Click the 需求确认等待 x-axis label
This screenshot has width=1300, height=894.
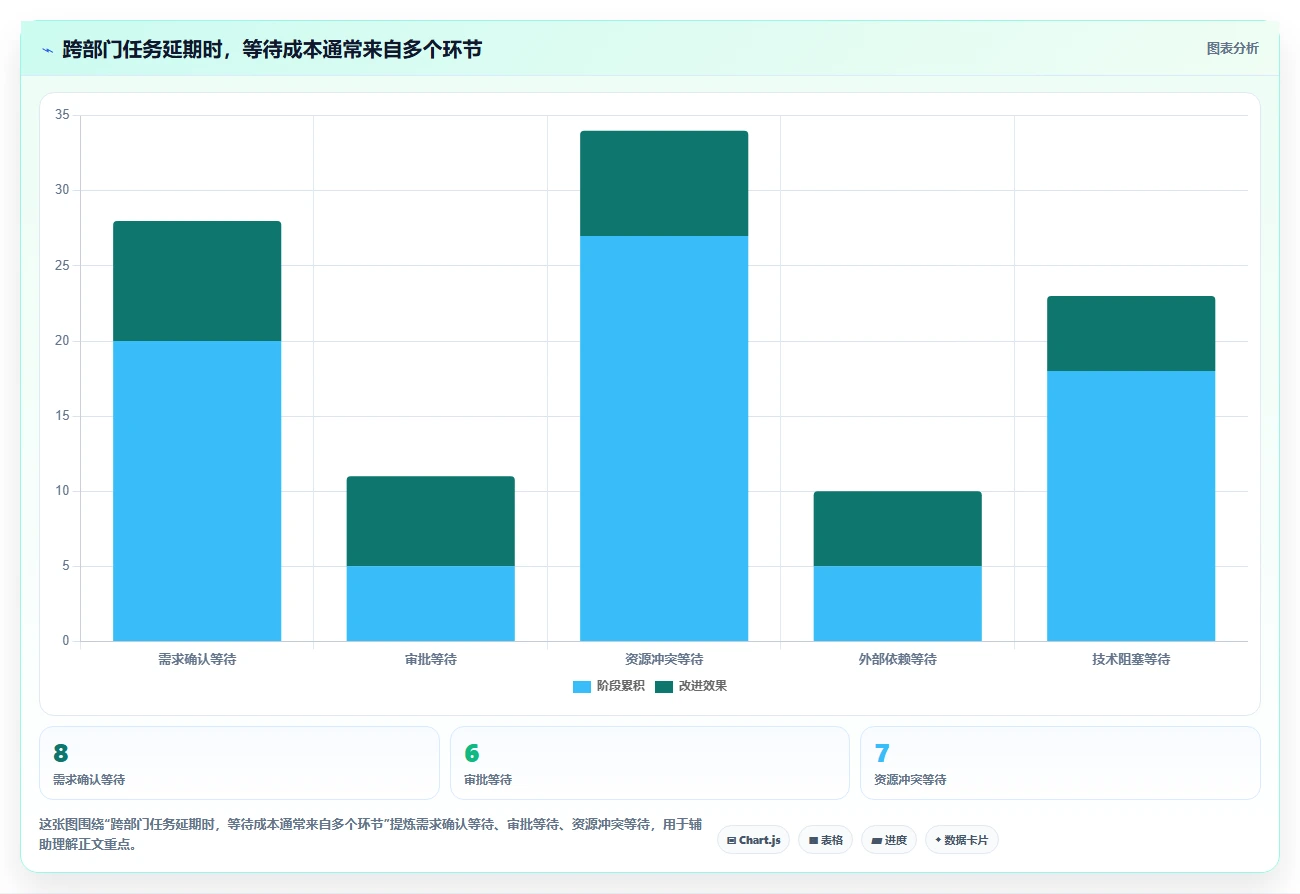pyautogui.click(x=197, y=660)
